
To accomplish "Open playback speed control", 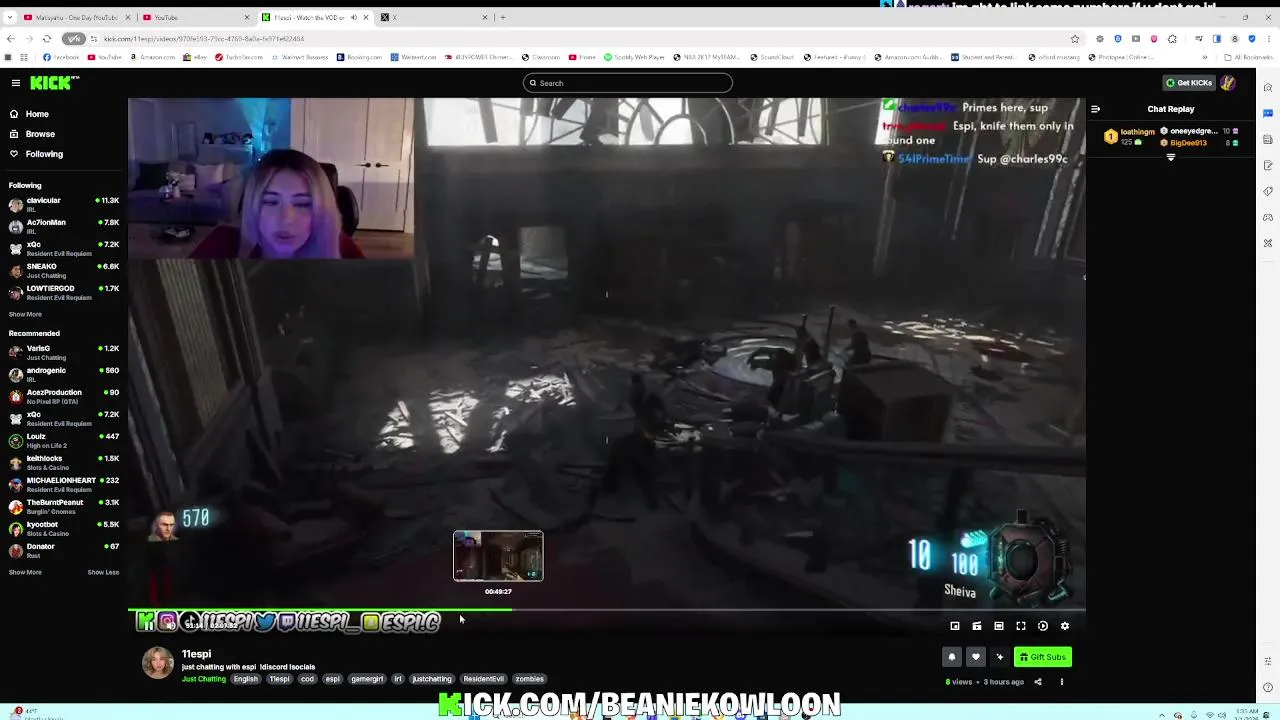I will coord(1043,626).
